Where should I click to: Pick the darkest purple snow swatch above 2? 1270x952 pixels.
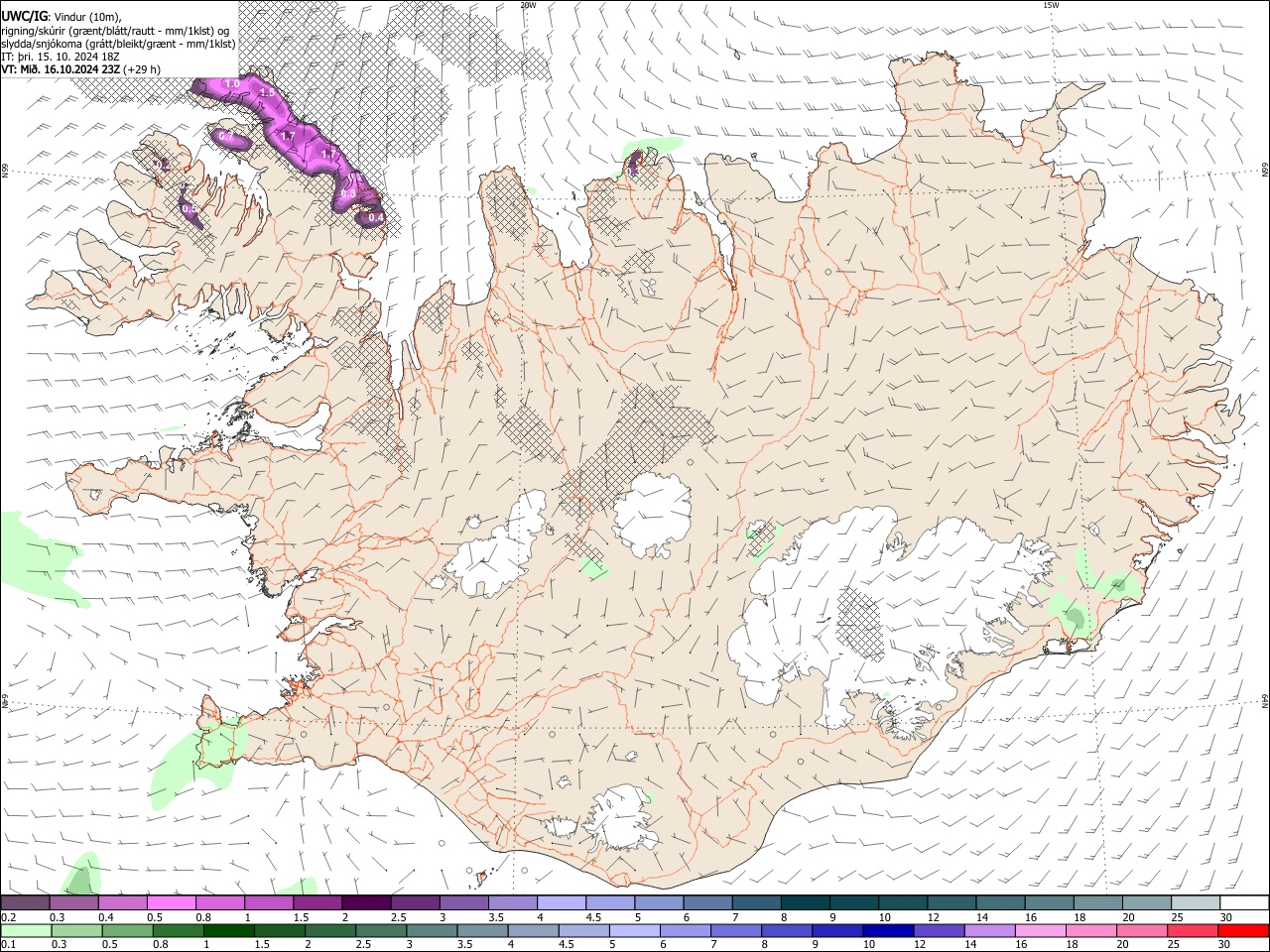coord(366,902)
